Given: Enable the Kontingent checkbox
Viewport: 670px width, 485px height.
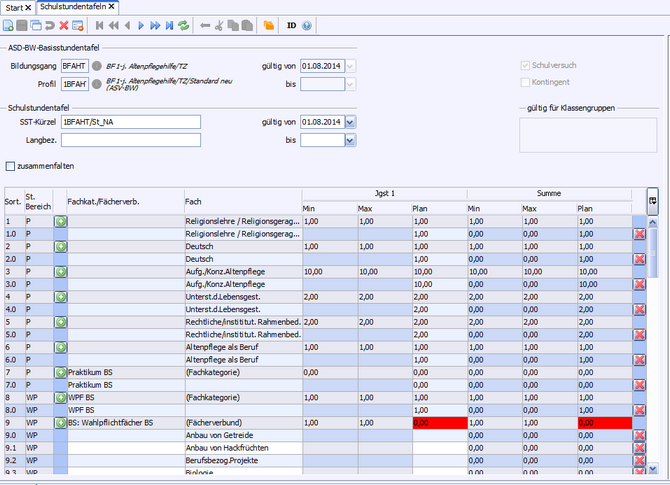Looking at the screenshot, I should coord(525,82).
